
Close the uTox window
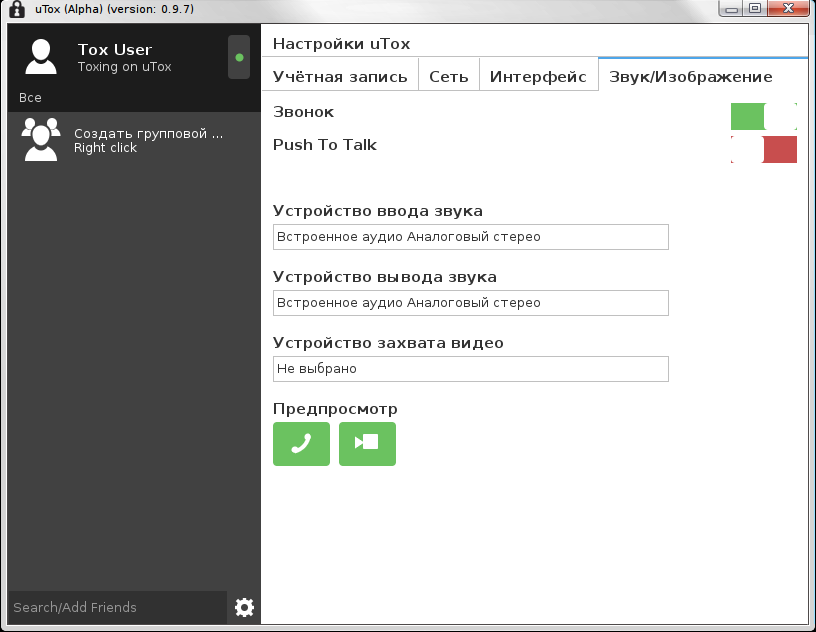[x=788, y=8]
